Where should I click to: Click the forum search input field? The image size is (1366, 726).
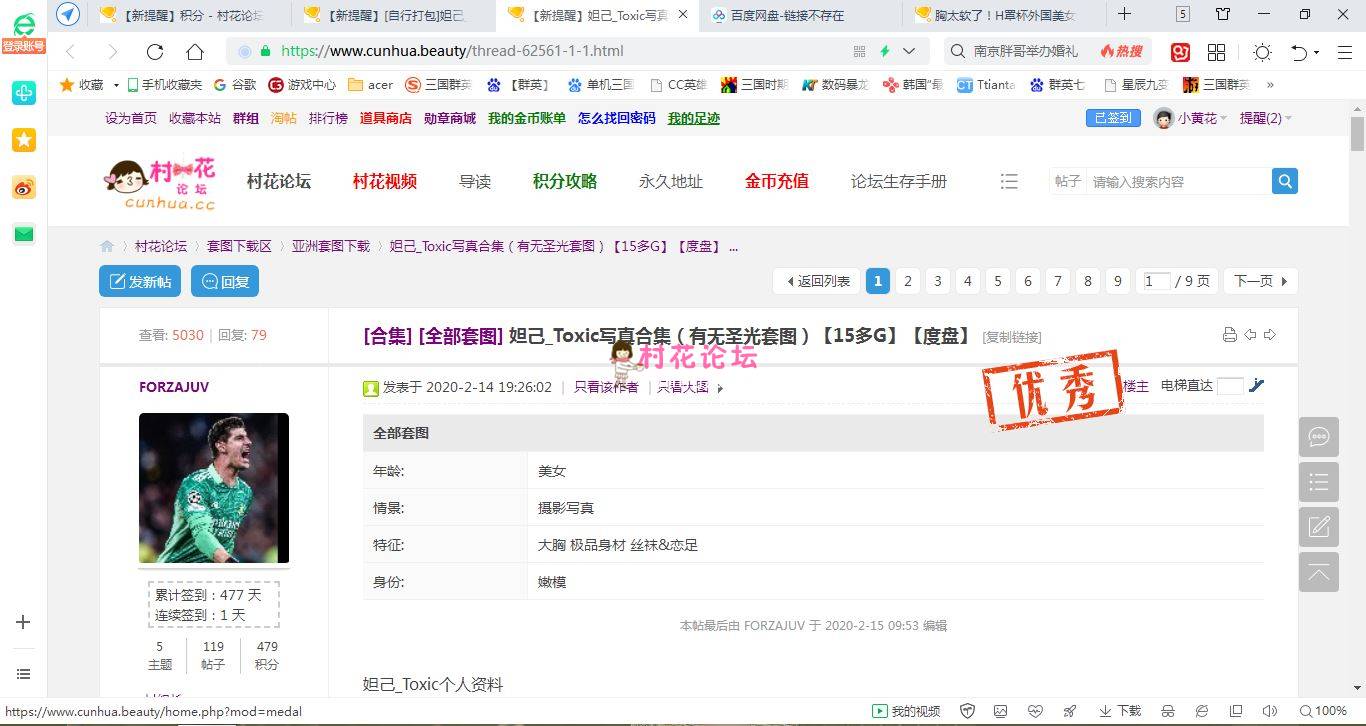pos(1178,181)
